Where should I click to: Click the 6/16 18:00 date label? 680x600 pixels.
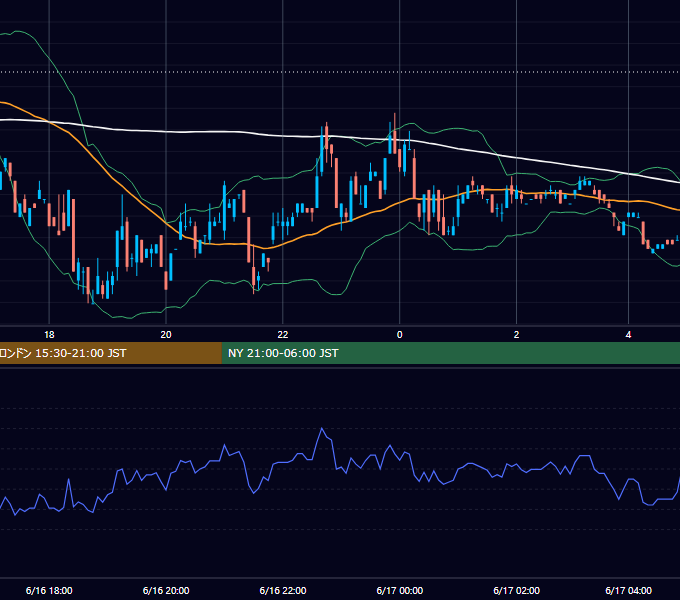click(x=49, y=590)
